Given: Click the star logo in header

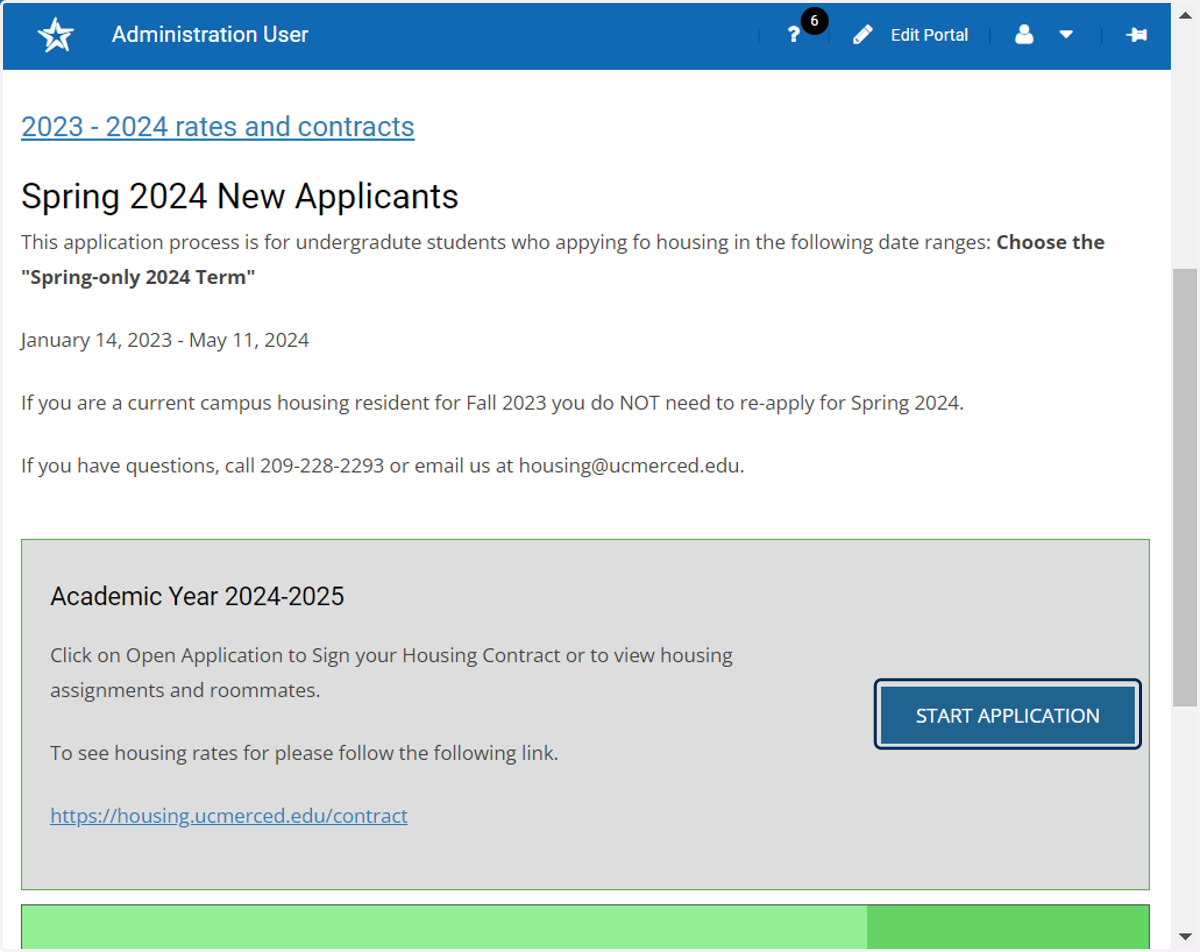Looking at the screenshot, I should tap(56, 35).
